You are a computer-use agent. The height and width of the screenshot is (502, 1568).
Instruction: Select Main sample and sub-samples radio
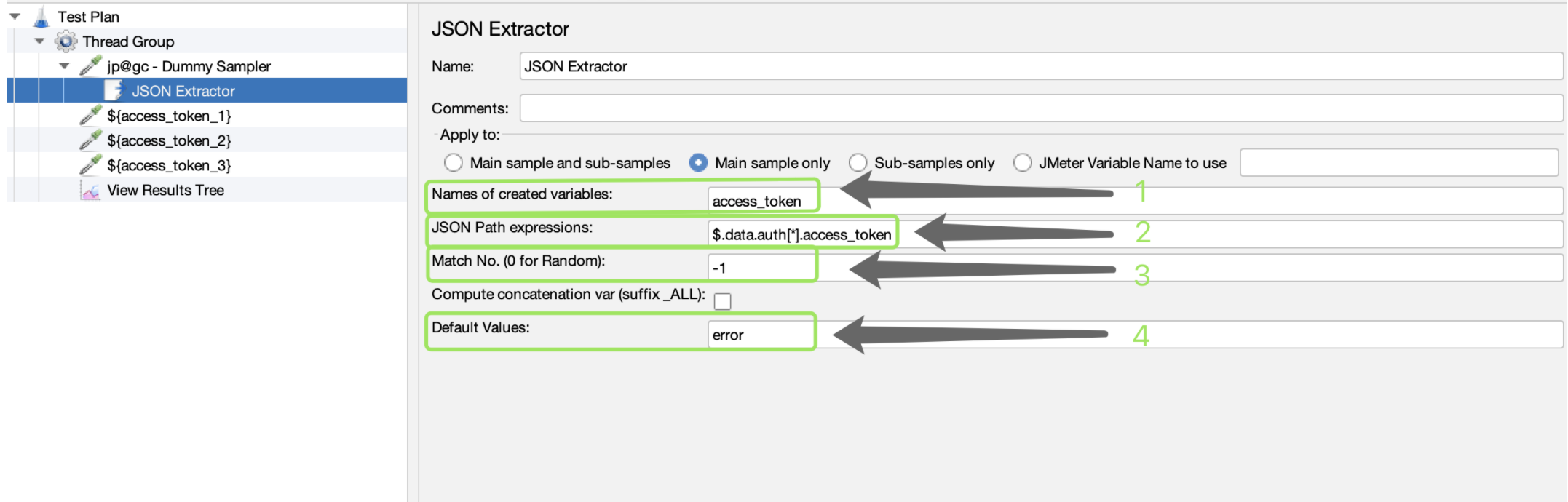click(454, 163)
